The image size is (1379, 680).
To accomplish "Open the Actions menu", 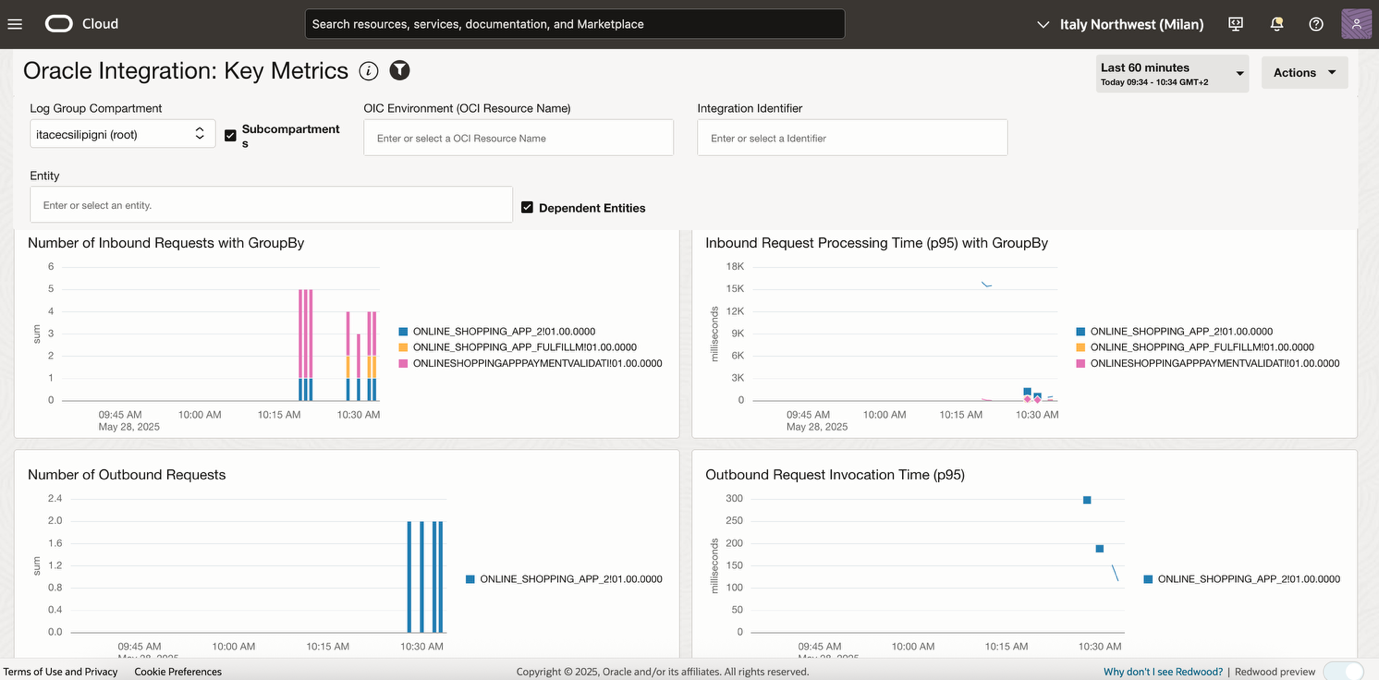I will click(x=1304, y=72).
